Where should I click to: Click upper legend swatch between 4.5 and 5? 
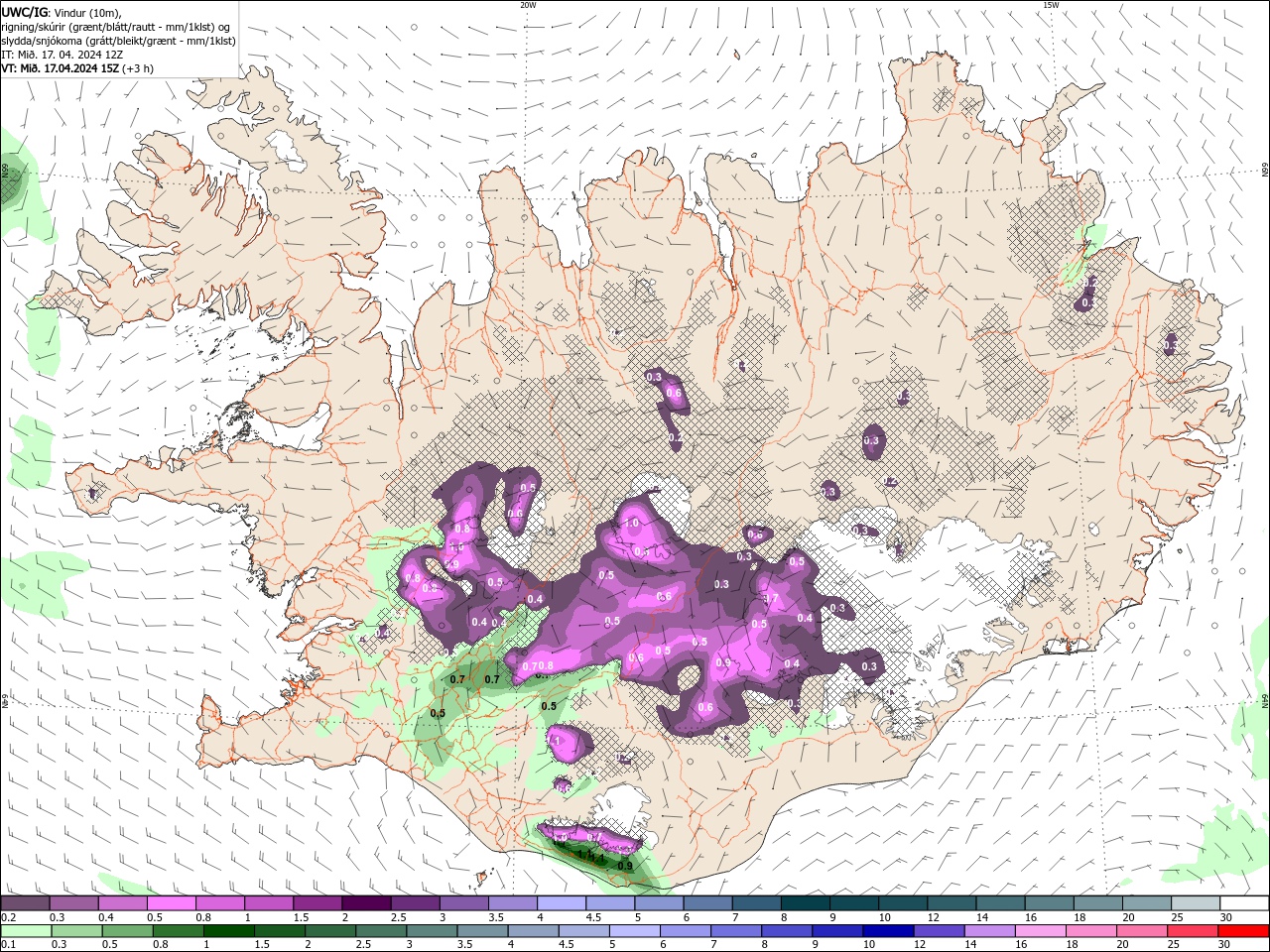click(610, 903)
